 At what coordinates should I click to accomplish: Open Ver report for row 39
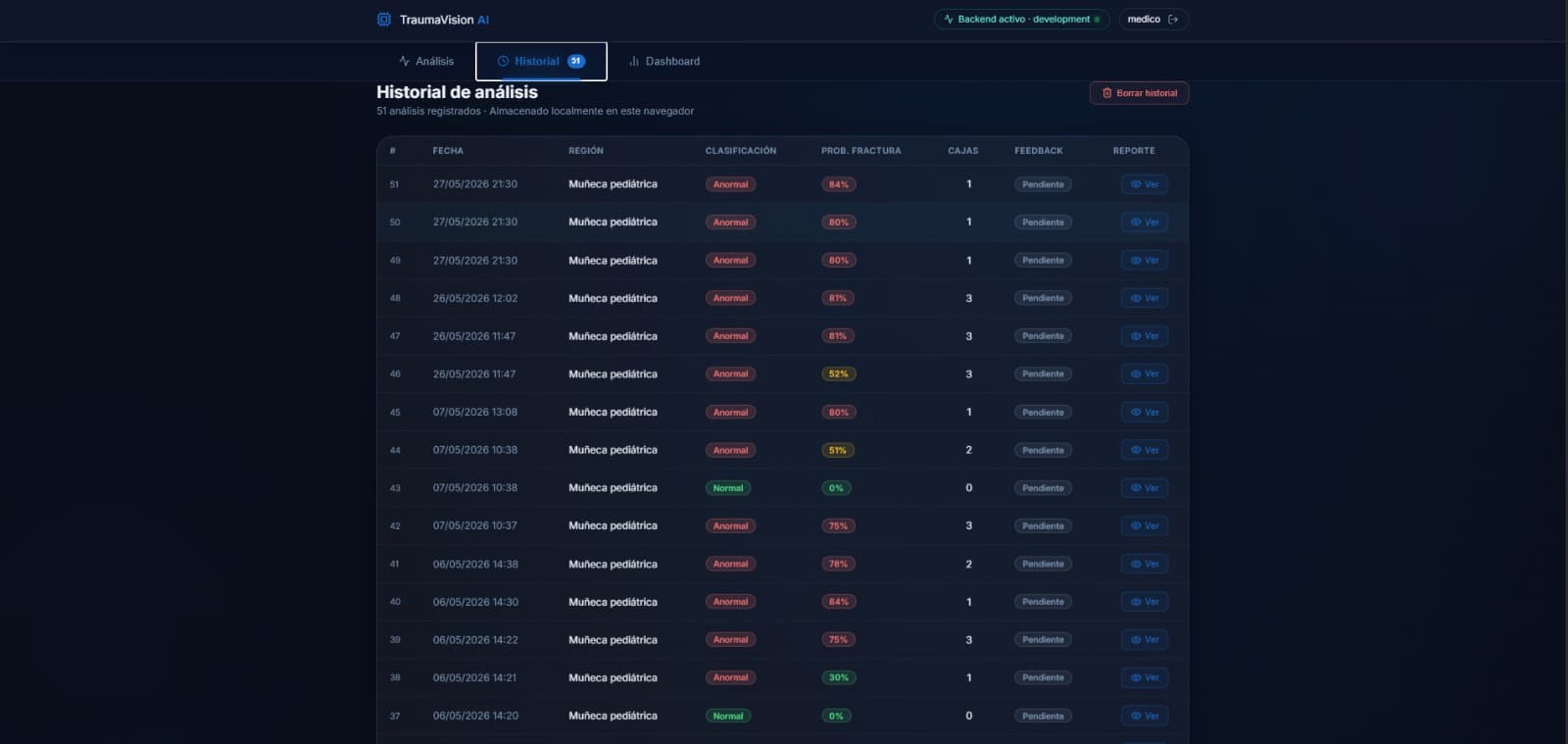pyautogui.click(x=1145, y=640)
